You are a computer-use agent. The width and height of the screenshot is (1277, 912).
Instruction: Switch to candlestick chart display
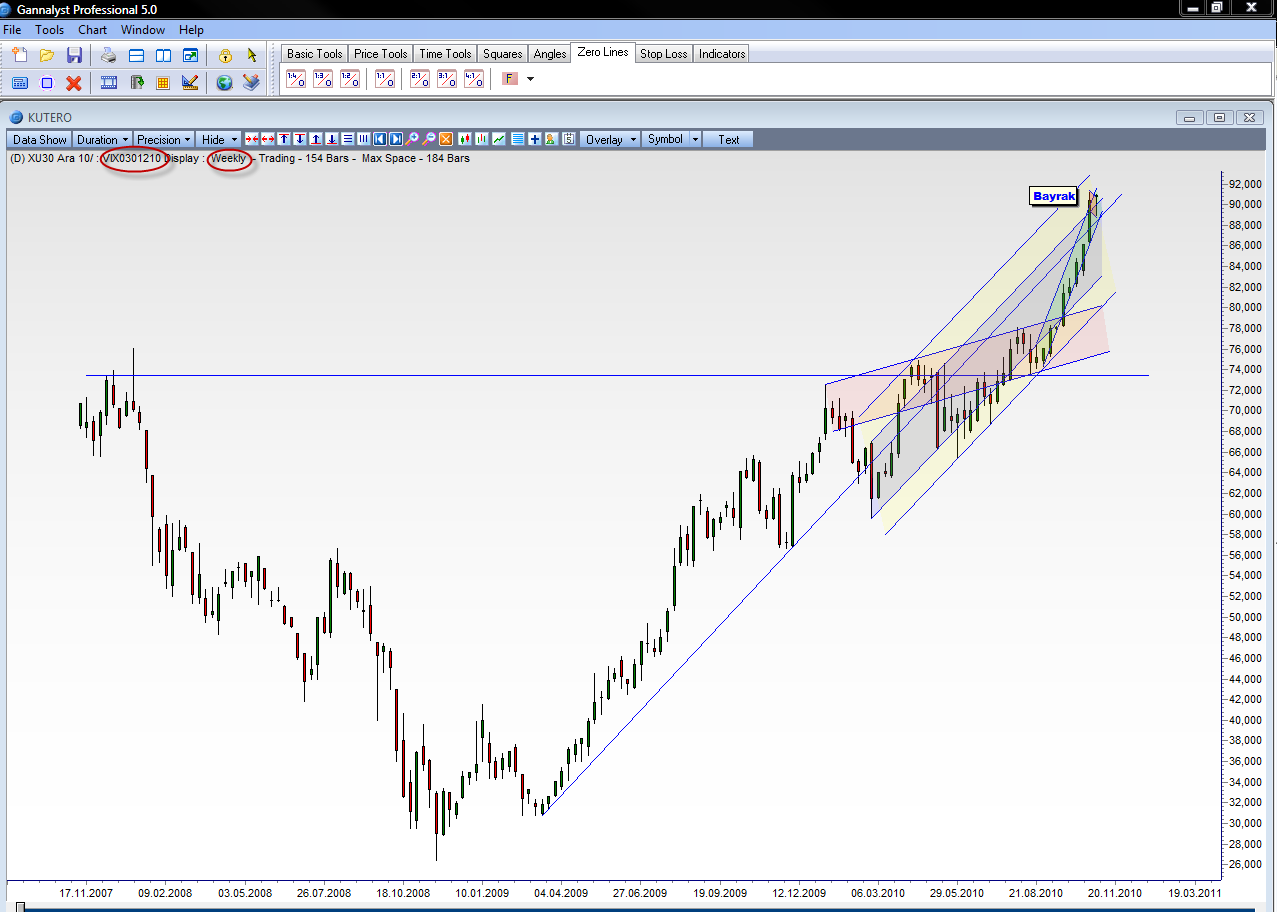pyautogui.click(x=465, y=140)
